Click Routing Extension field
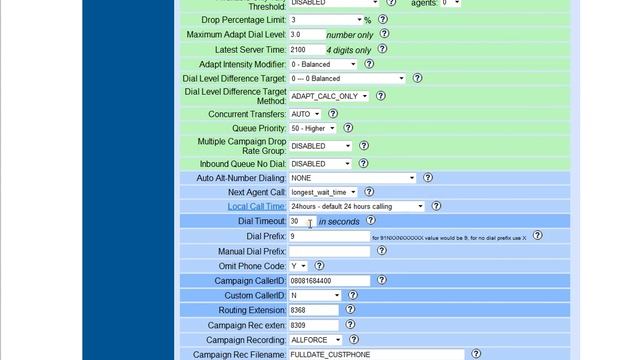The height and width of the screenshot is (360, 640). pos(313,310)
